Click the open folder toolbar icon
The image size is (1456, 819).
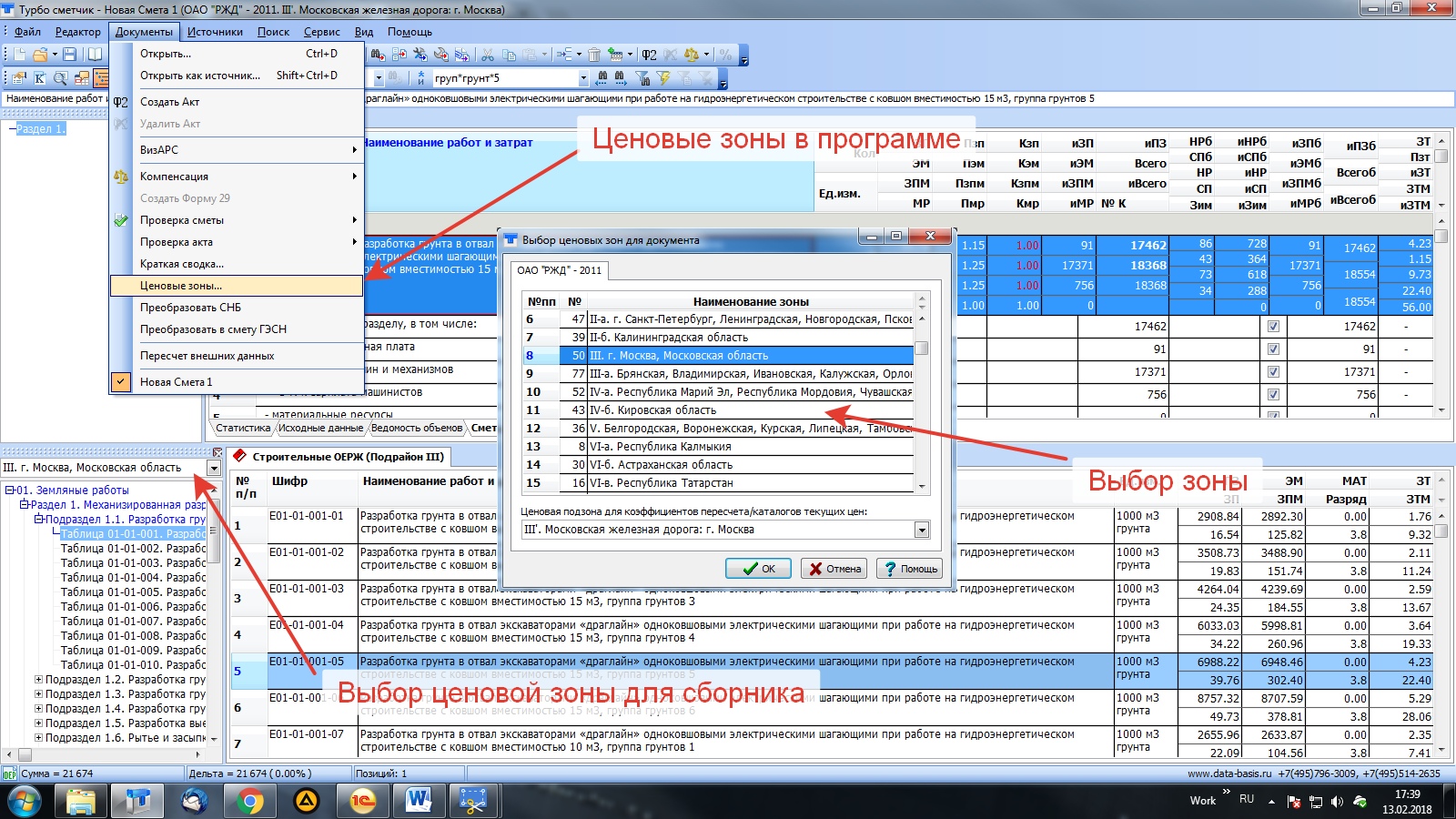click(x=39, y=55)
